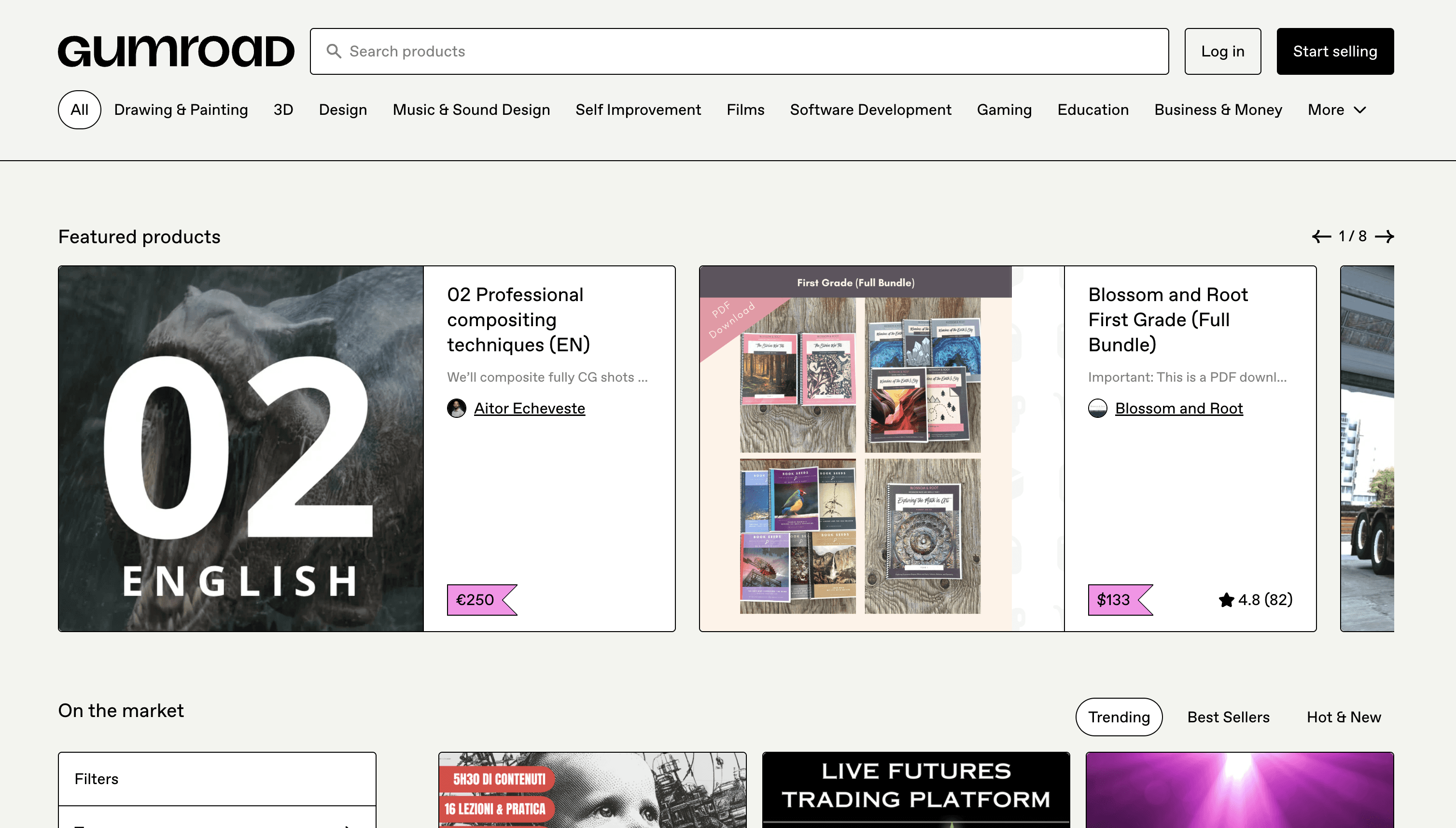Open the 02 English dinosaur thumbnail
The height and width of the screenshot is (828, 1456).
coord(241,448)
